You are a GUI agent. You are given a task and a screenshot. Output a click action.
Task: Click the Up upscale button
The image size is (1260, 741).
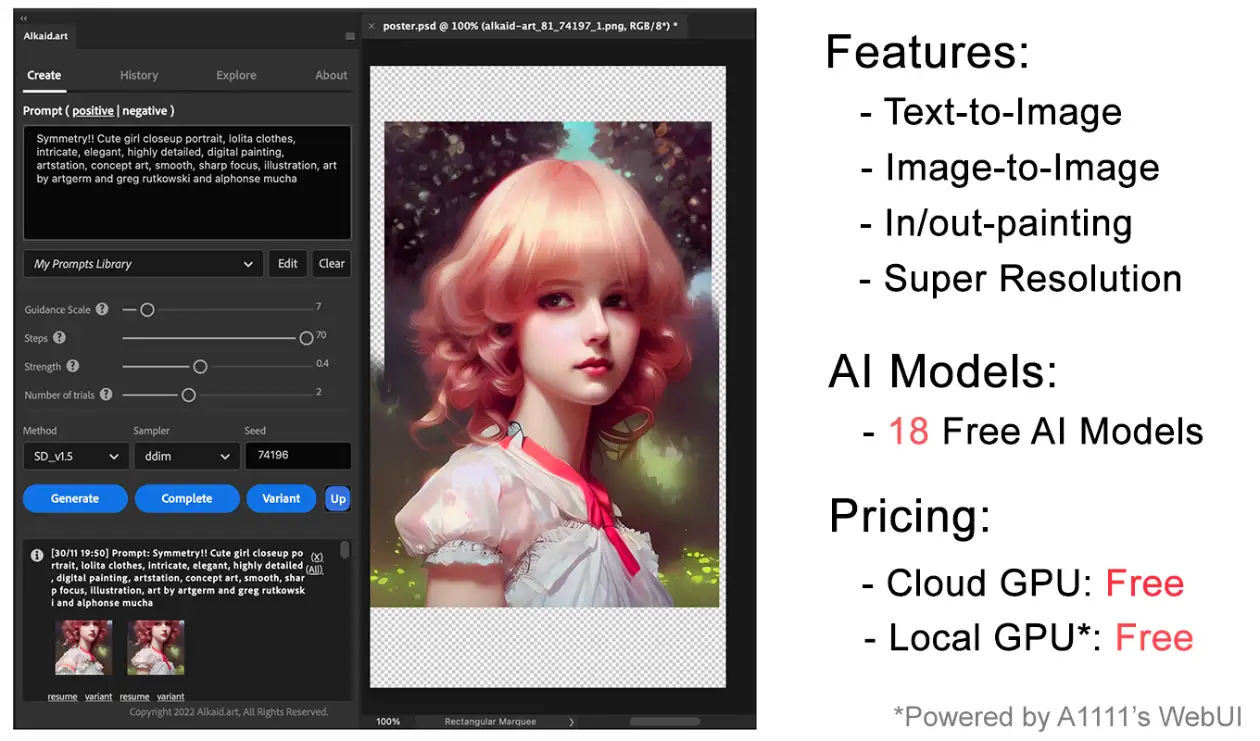pyautogui.click(x=337, y=498)
